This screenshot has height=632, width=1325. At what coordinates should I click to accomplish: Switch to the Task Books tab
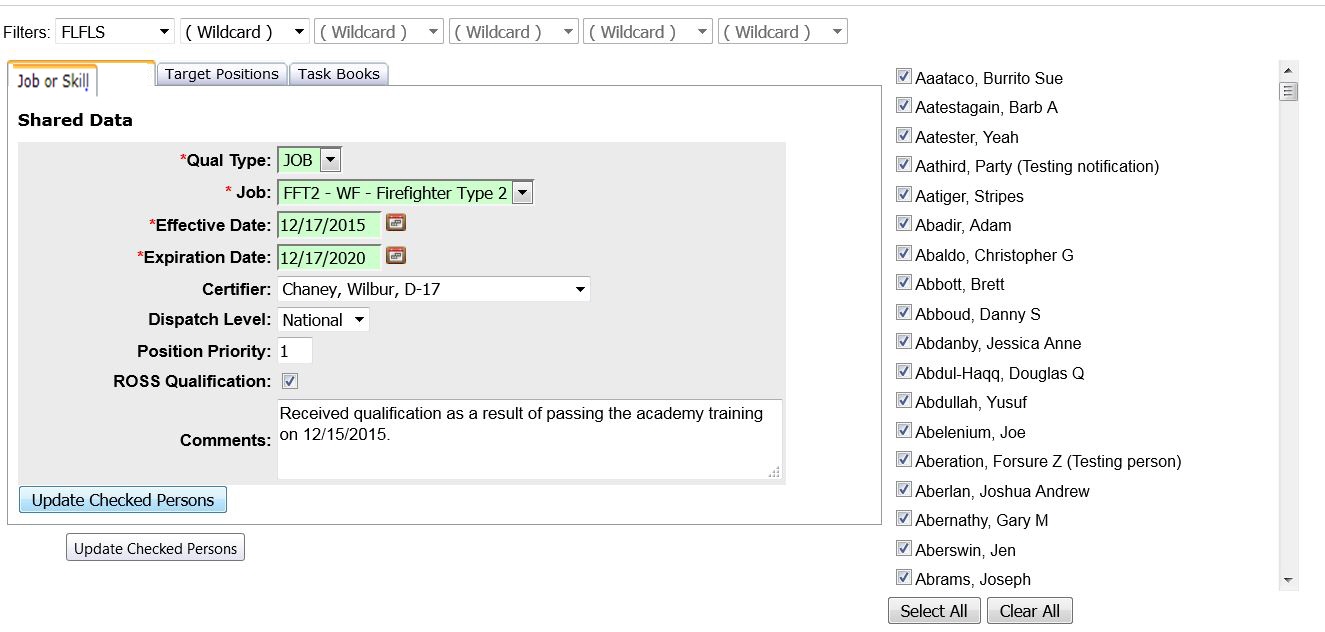pyautogui.click(x=339, y=74)
